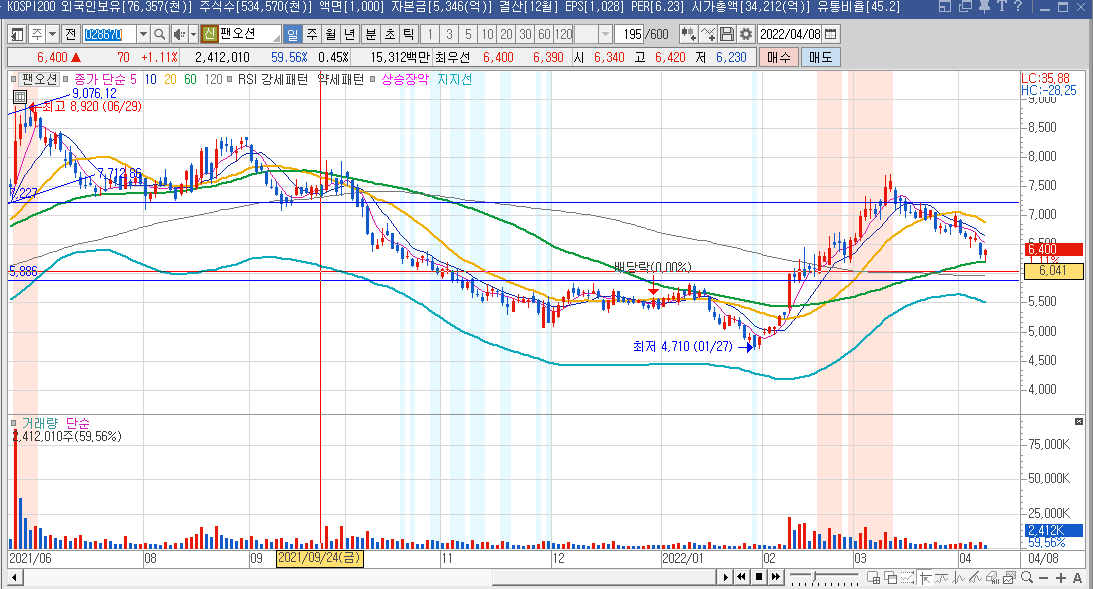This screenshot has height=589, width=1093.
Task: Click the diagonal trendline tool icon
Action: click(x=975, y=578)
